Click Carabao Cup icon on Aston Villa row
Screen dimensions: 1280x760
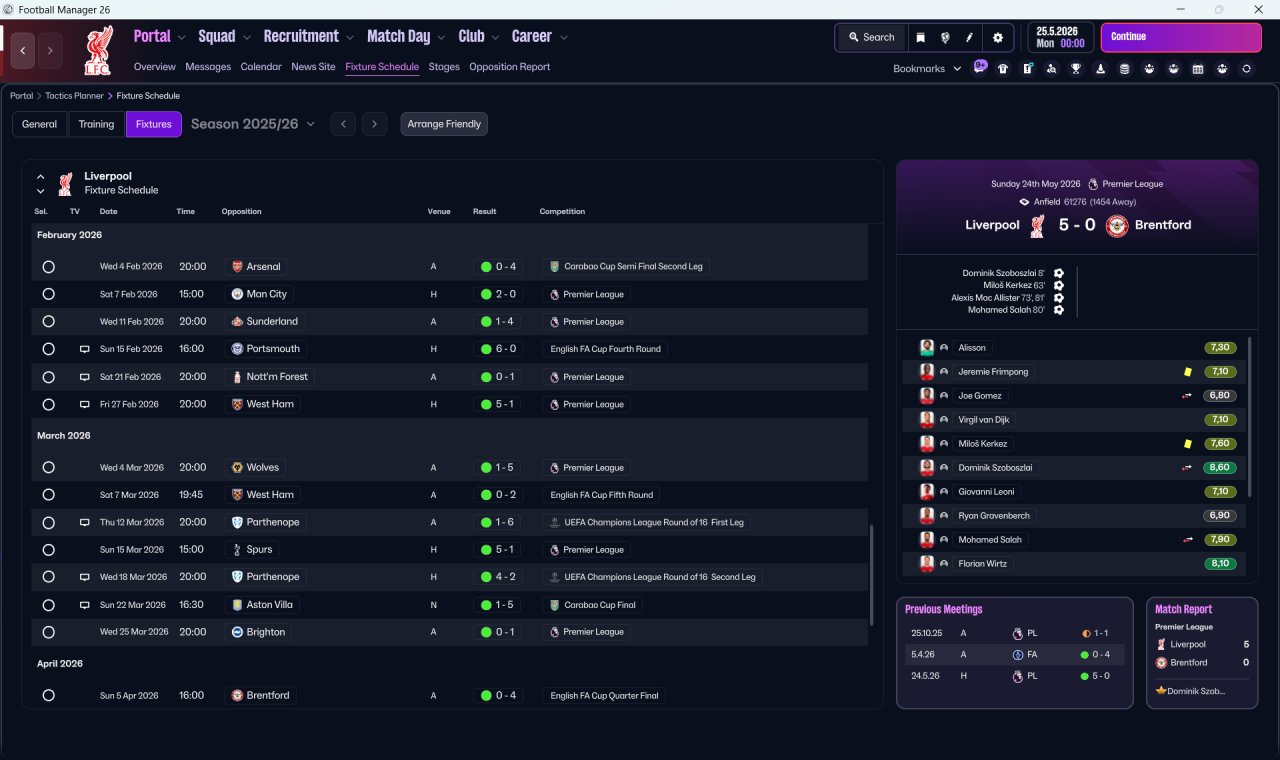[554, 605]
